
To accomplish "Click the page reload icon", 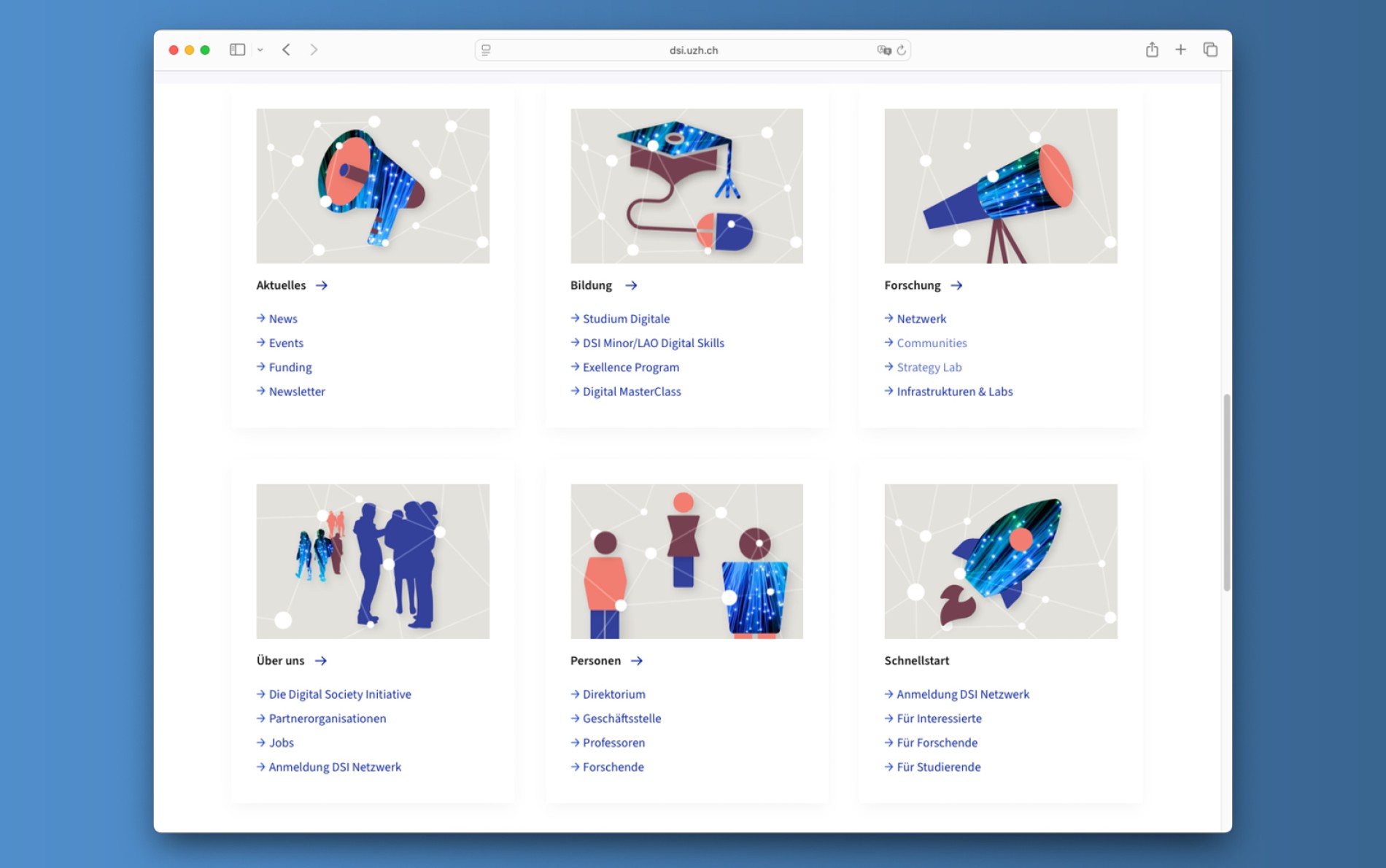I will coord(902,50).
